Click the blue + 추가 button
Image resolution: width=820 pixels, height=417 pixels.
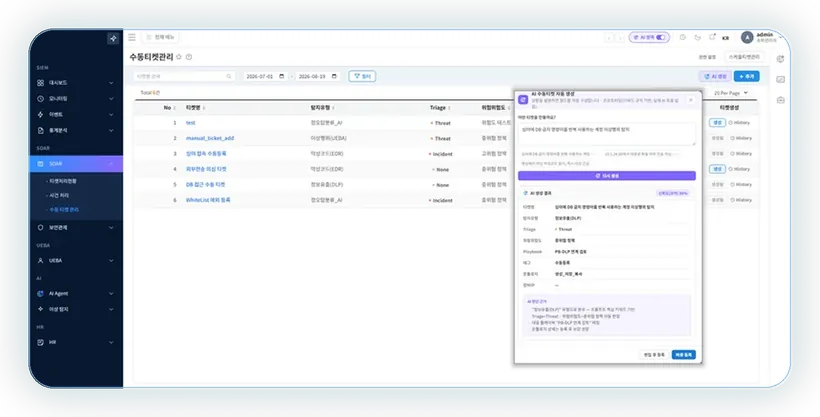[746, 76]
